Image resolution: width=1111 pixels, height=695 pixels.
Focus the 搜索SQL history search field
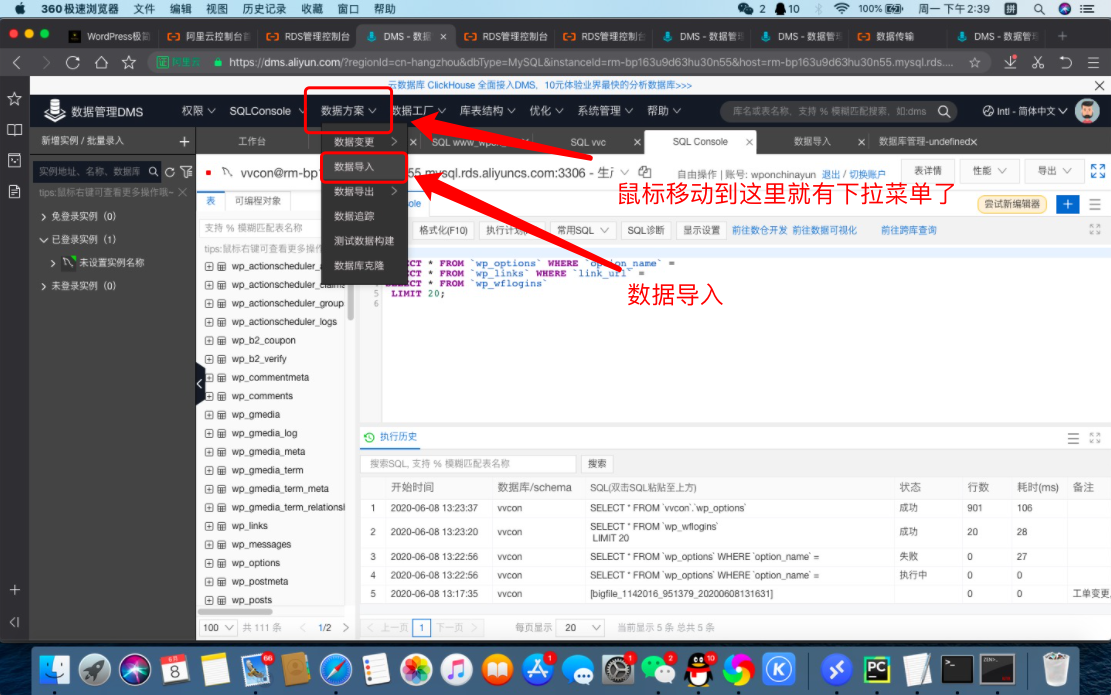click(468, 464)
